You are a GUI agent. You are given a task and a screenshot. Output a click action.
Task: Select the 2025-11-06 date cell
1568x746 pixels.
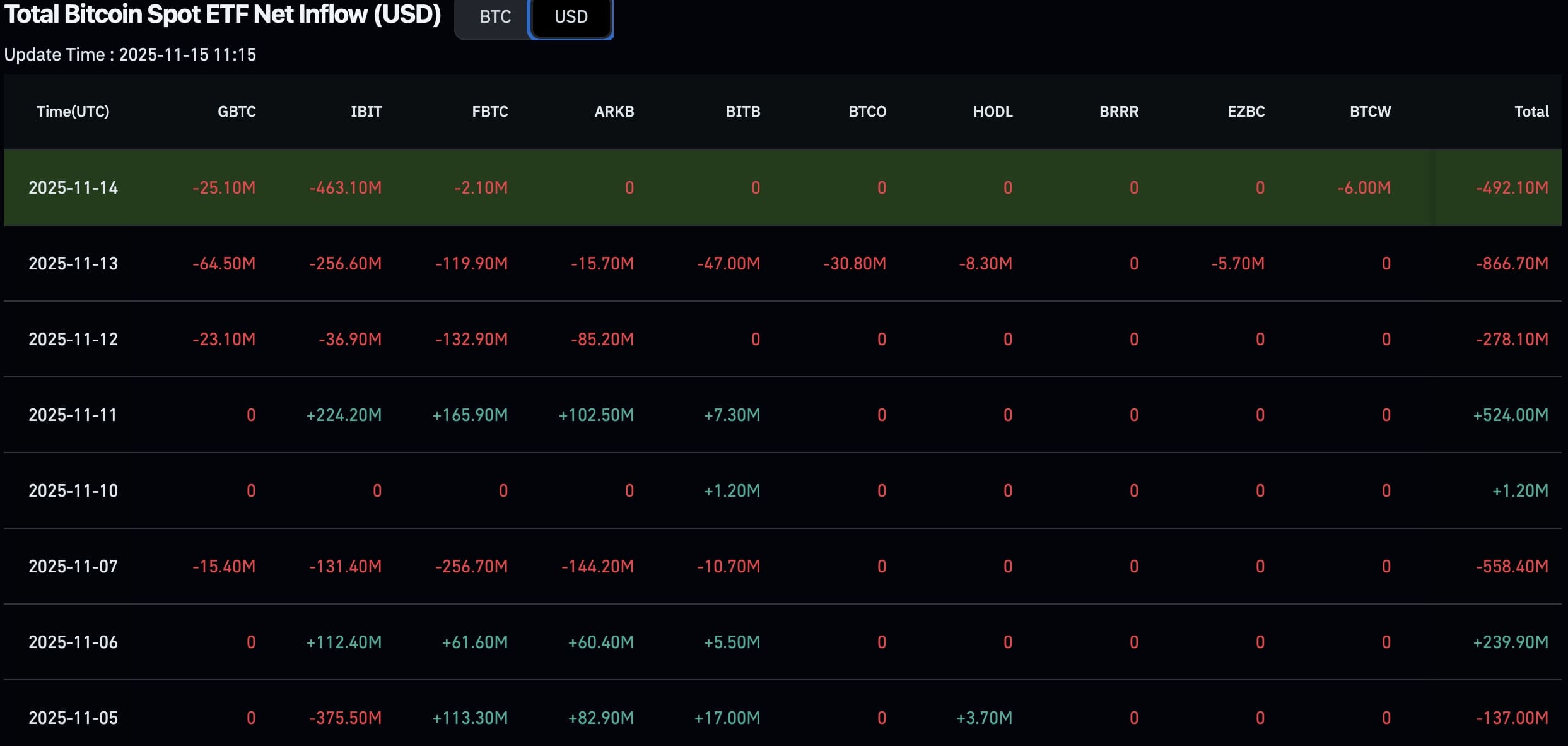(73, 642)
